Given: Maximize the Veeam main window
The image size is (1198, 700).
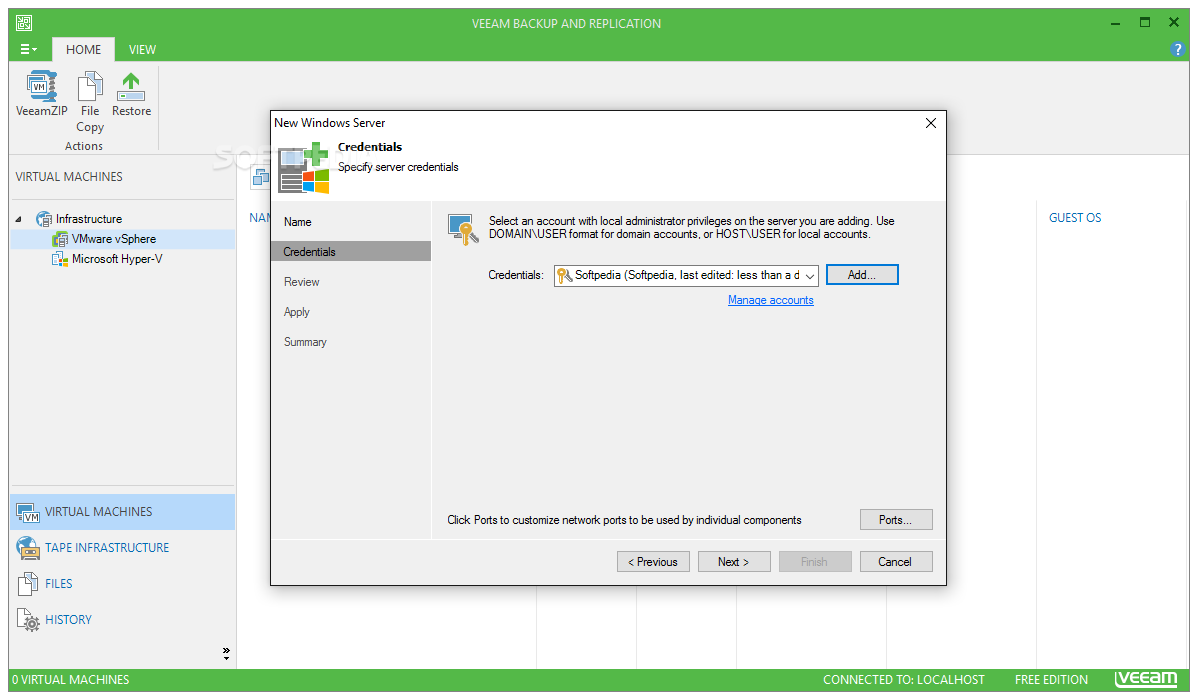Looking at the screenshot, I should pyautogui.click(x=1145, y=23).
